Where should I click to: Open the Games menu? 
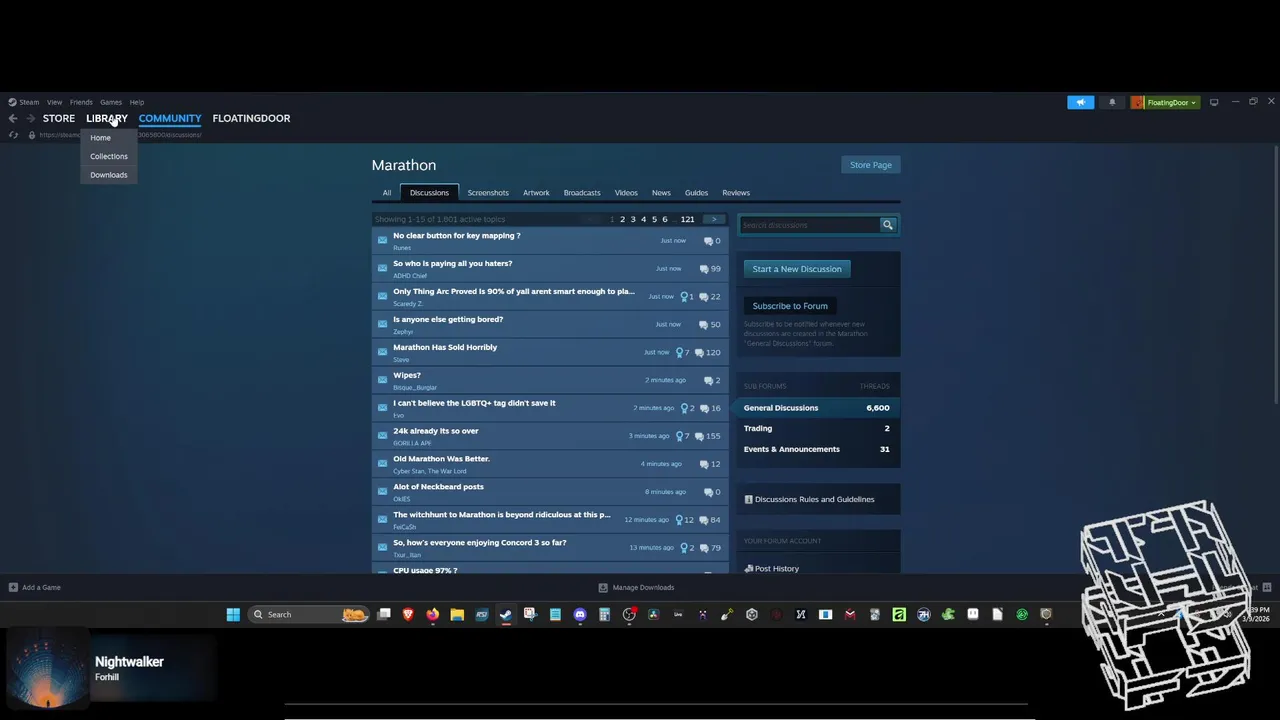coord(111,102)
